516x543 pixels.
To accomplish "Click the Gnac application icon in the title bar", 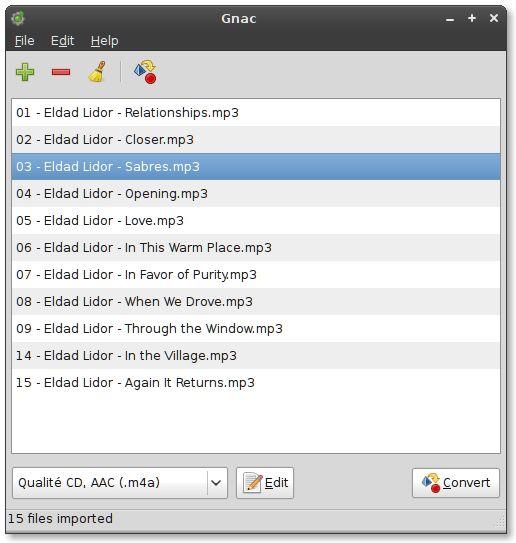I will 18,18.
